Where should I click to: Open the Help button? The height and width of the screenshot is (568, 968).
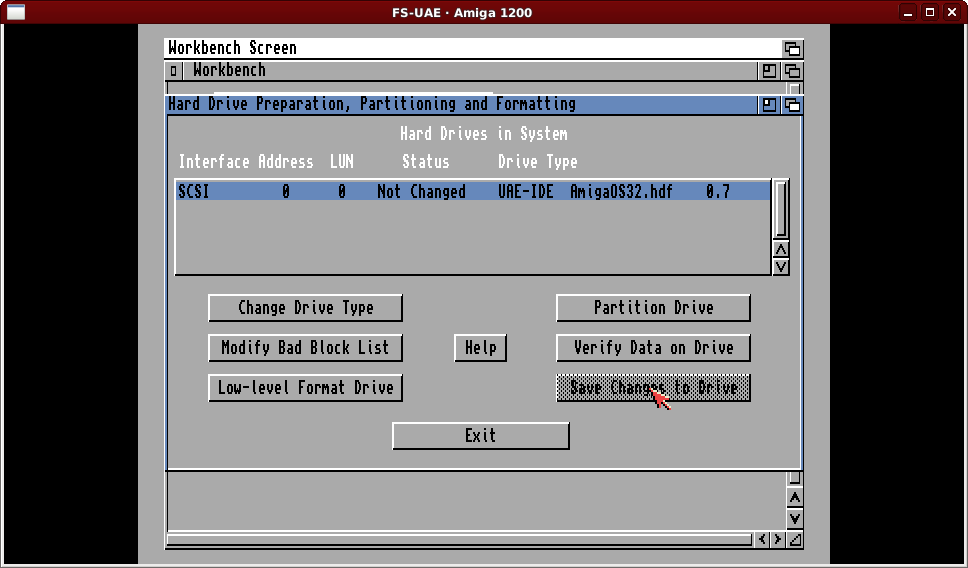pos(480,348)
